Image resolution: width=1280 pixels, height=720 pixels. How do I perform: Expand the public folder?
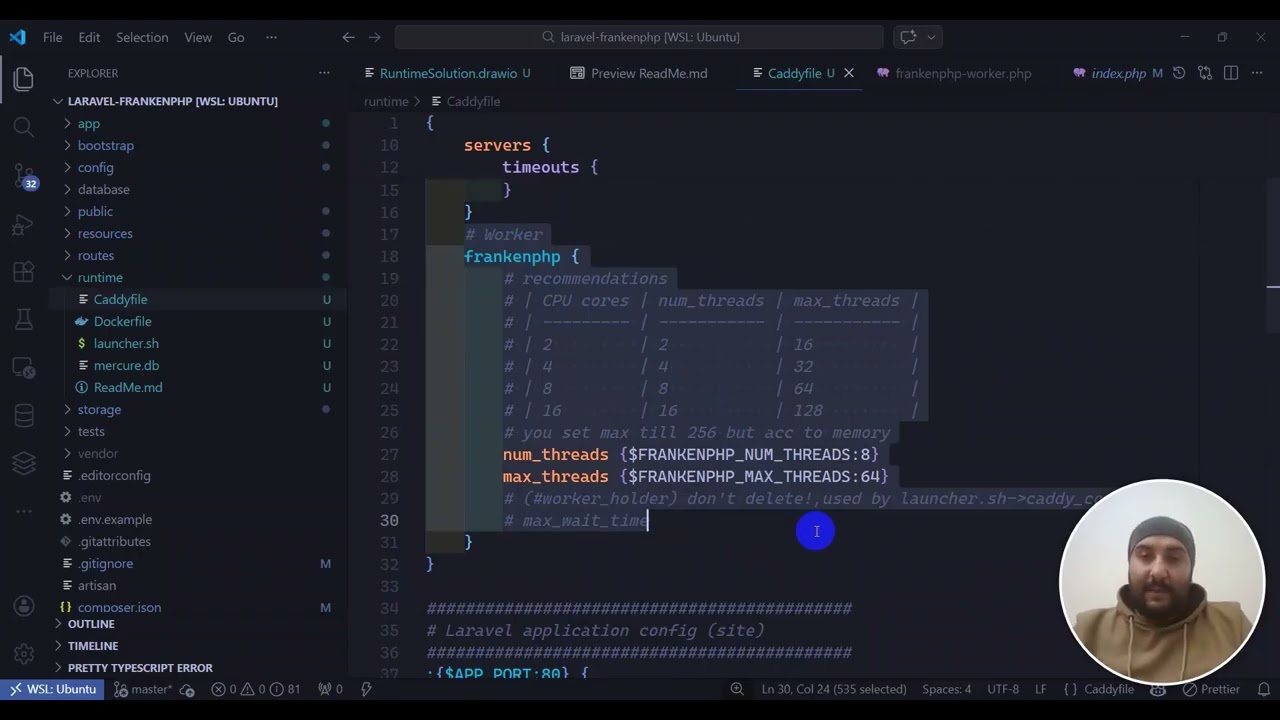pyautogui.click(x=96, y=211)
